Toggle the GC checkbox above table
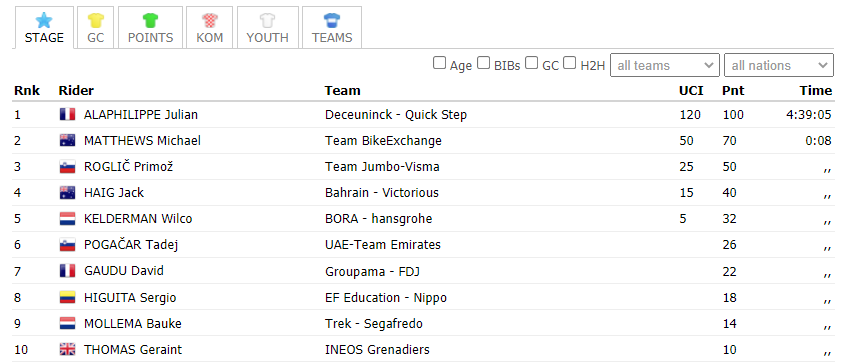Image resolution: width=846 pixels, height=364 pixels. (532, 63)
